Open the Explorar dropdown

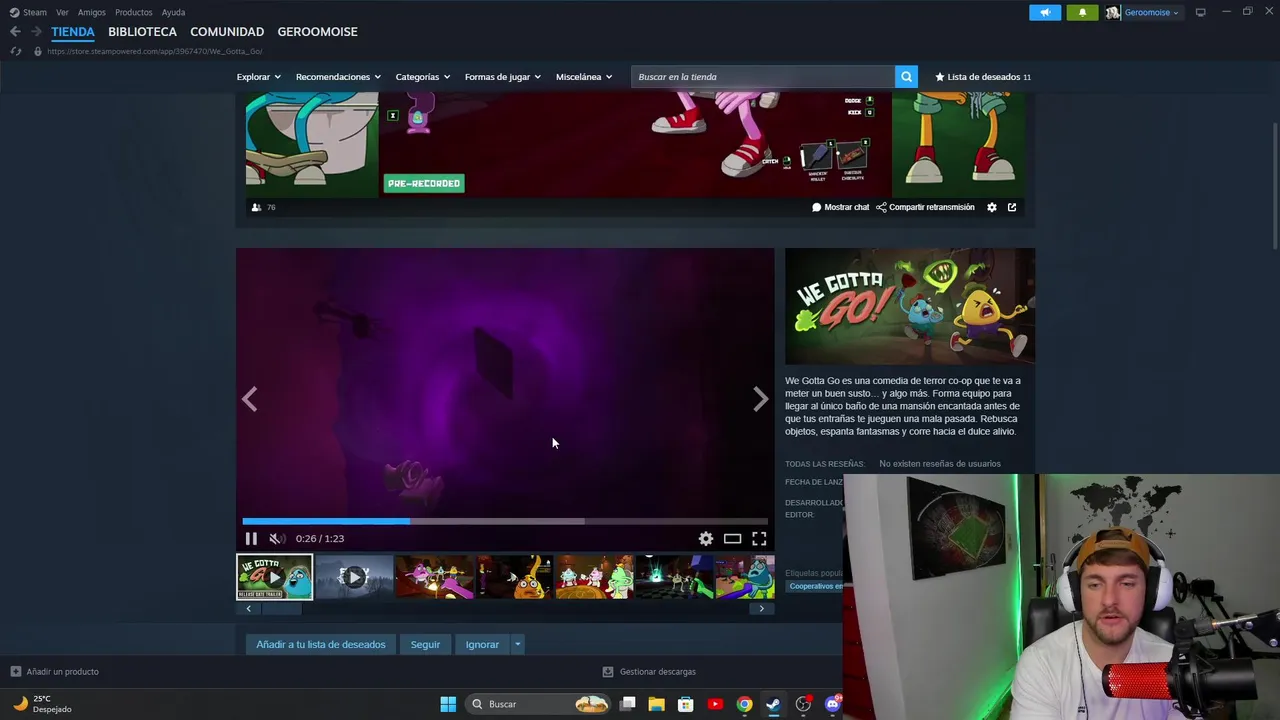[259, 77]
